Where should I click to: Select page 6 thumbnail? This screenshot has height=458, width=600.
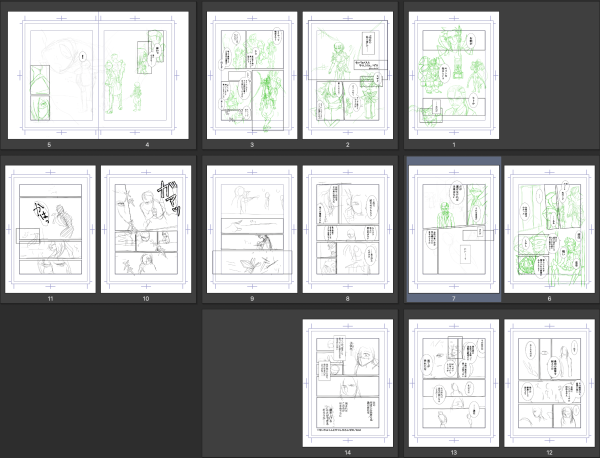coord(549,229)
